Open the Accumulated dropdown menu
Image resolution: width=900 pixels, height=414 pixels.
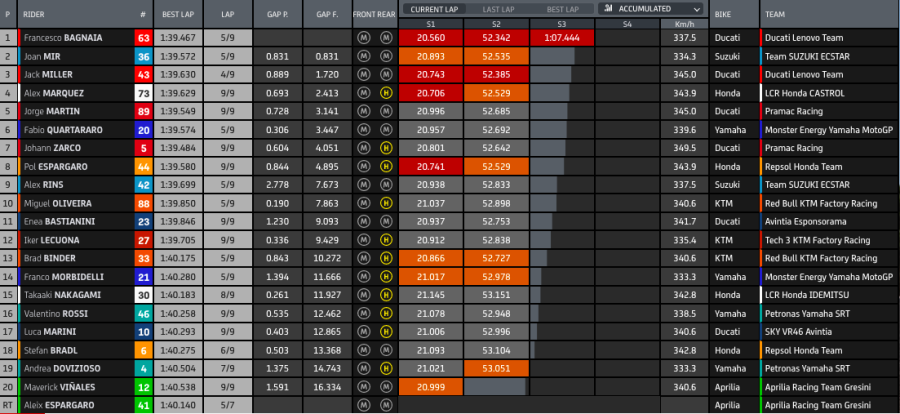[650, 9]
